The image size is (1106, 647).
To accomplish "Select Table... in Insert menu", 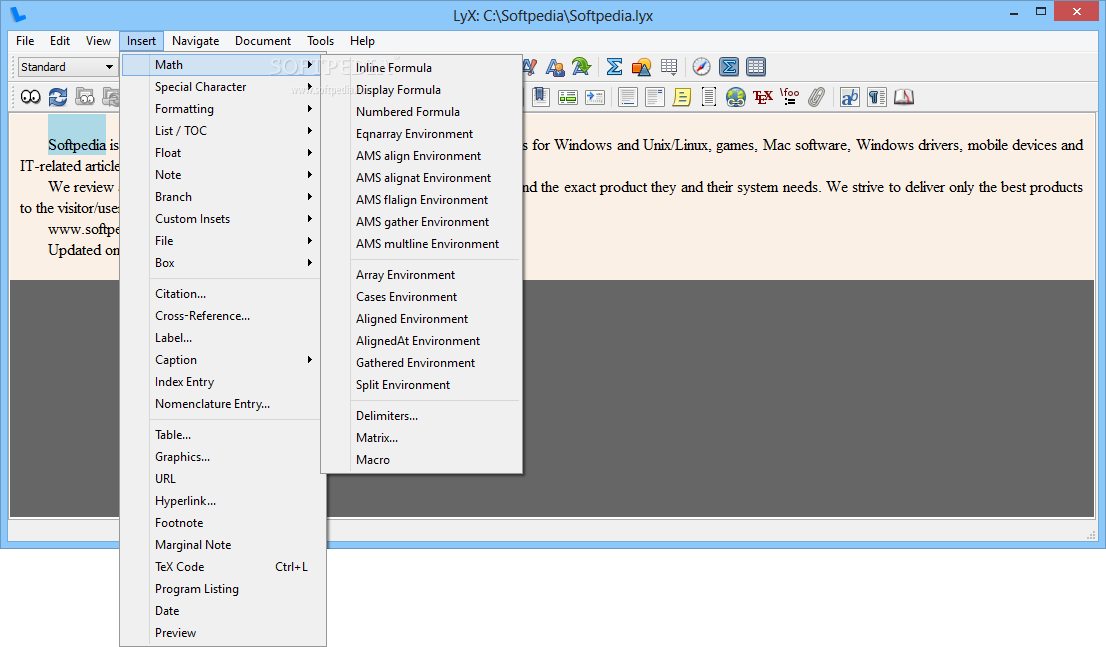I will [221, 435].
